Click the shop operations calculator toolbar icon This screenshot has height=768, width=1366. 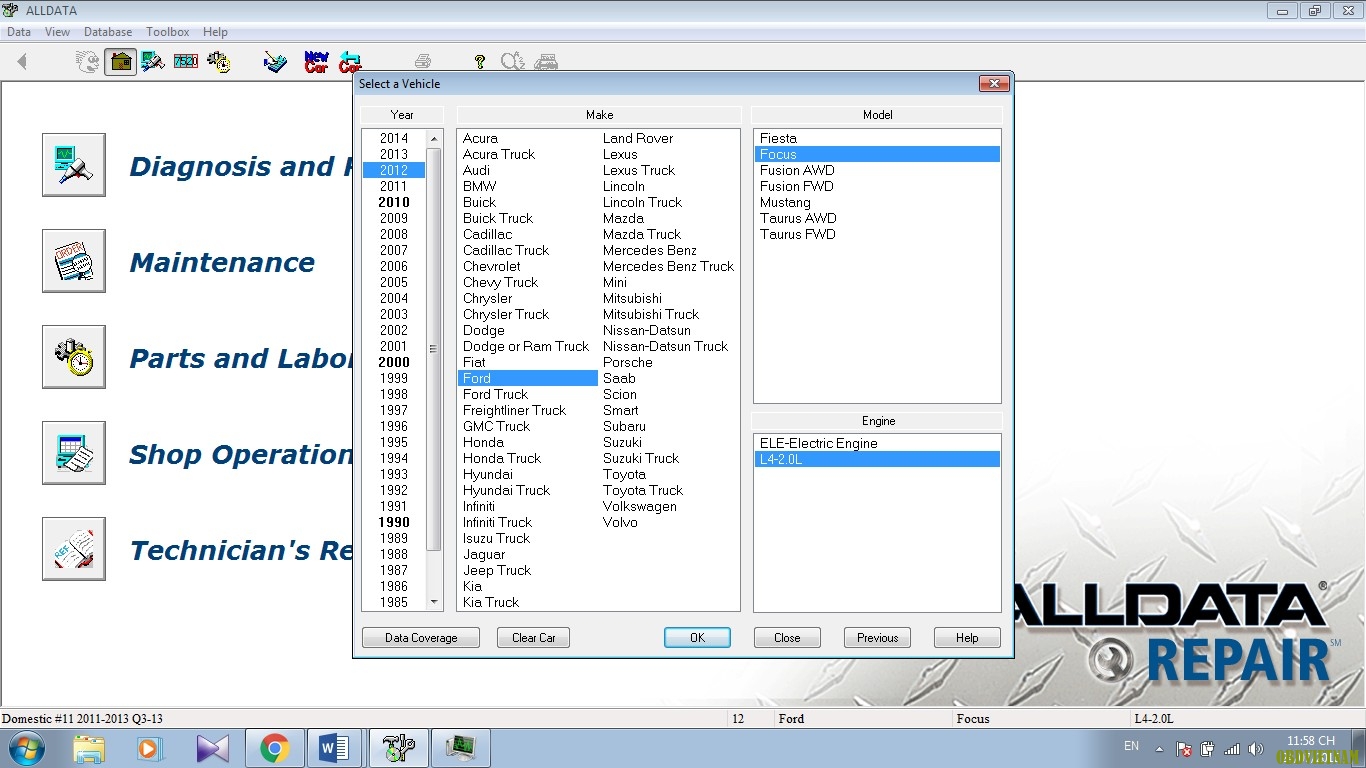[274, 62]
